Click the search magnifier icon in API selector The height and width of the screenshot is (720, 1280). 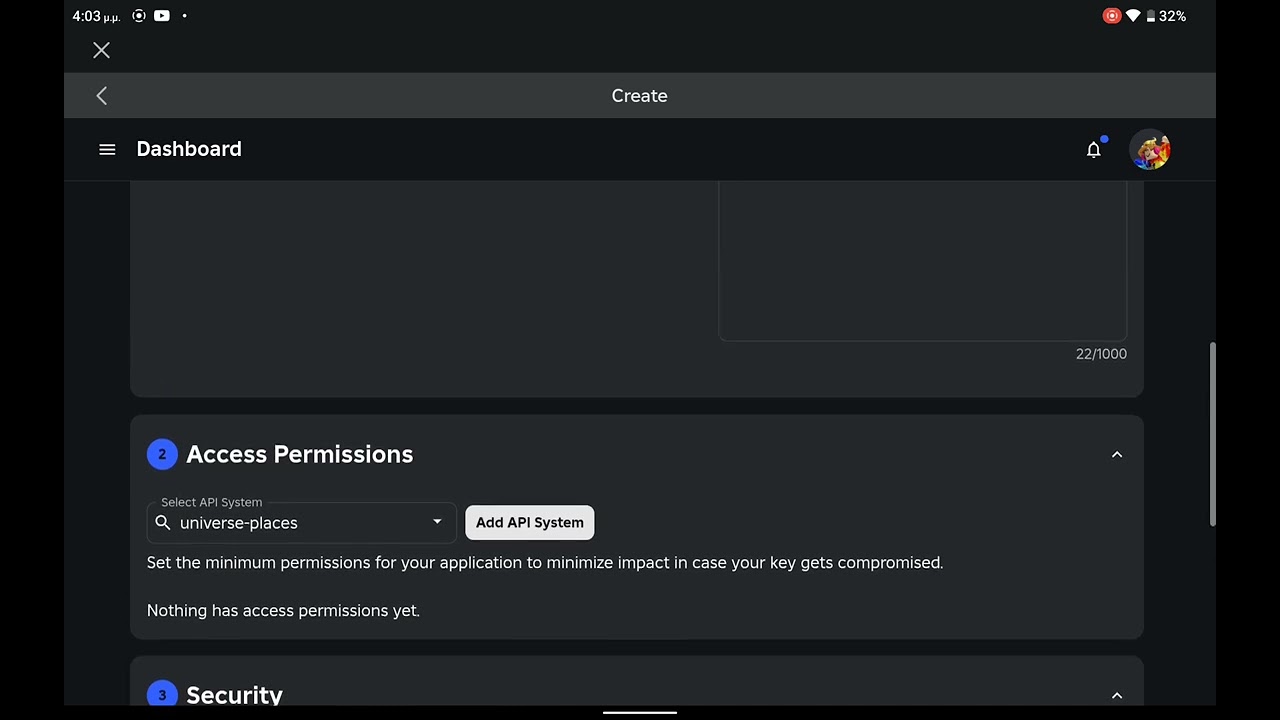pyautogui.click(x=163, y=522)
